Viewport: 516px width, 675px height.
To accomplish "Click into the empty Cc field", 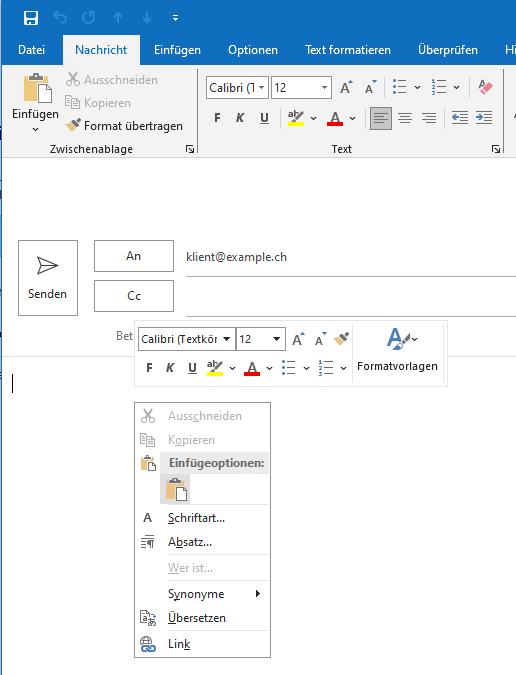I will 351,297.
